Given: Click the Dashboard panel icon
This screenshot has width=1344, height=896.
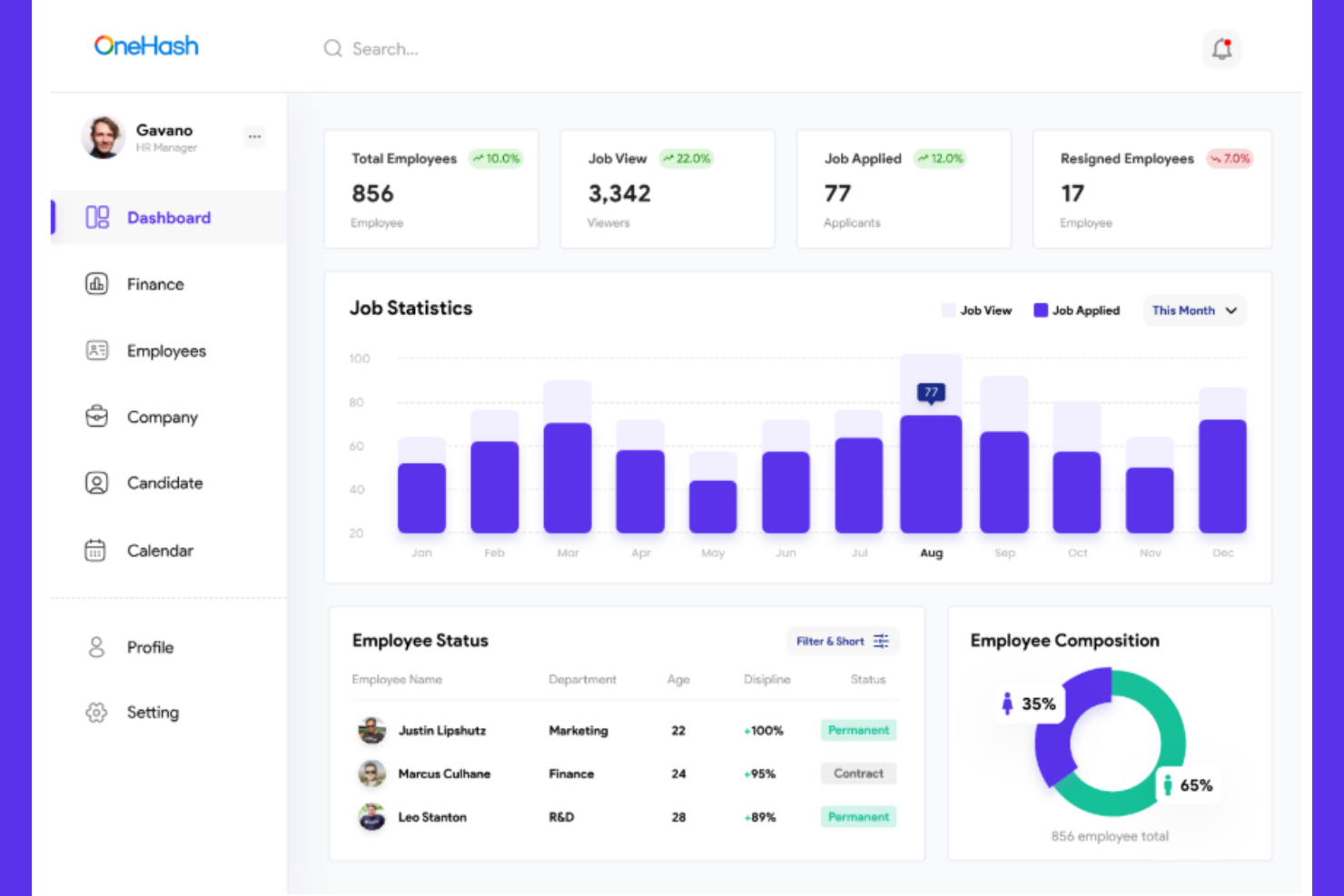Looking at the screenshot, I should (97, 217).
